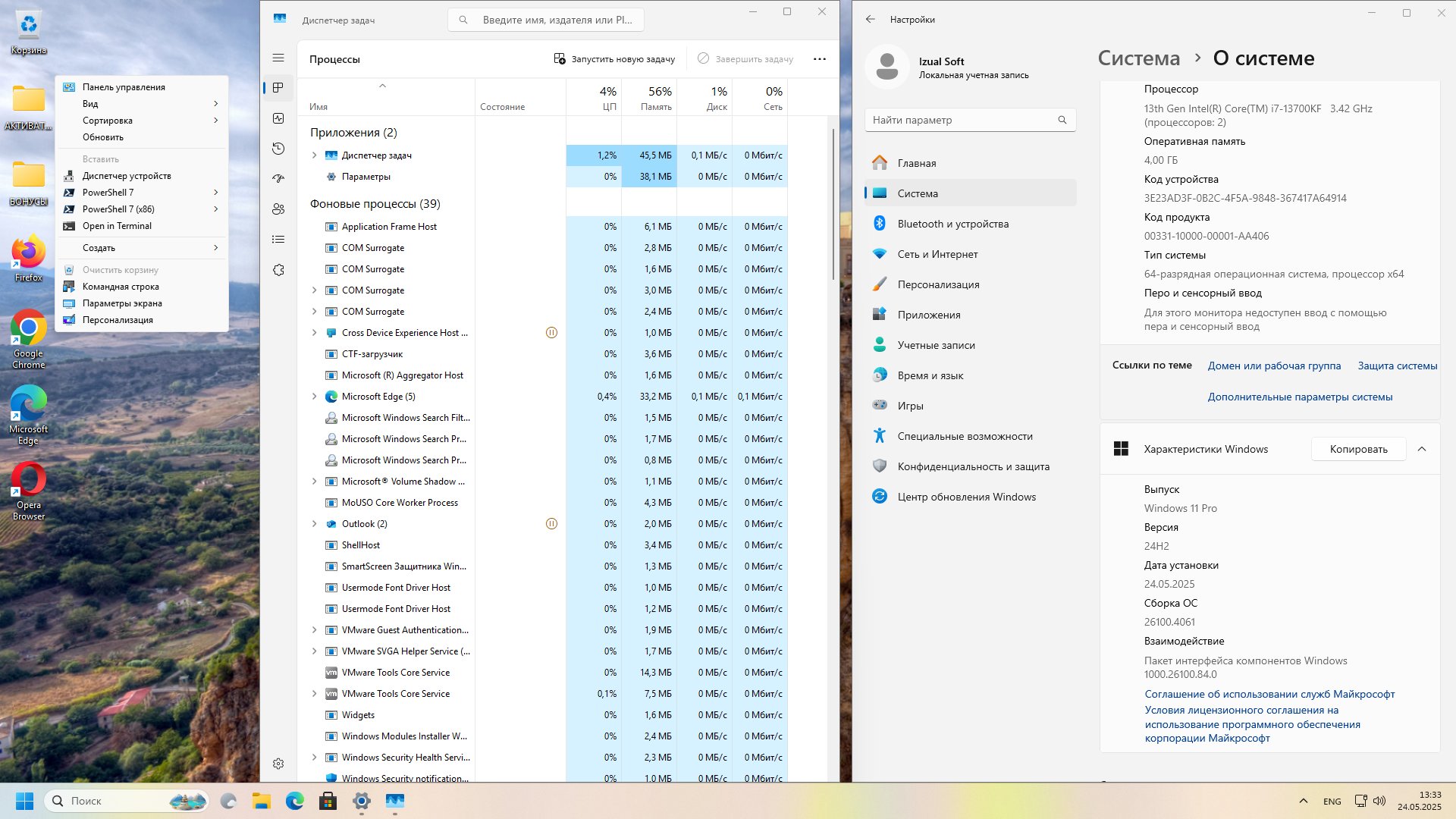Click Запустить новую задачу button

[x=614, y=59]
